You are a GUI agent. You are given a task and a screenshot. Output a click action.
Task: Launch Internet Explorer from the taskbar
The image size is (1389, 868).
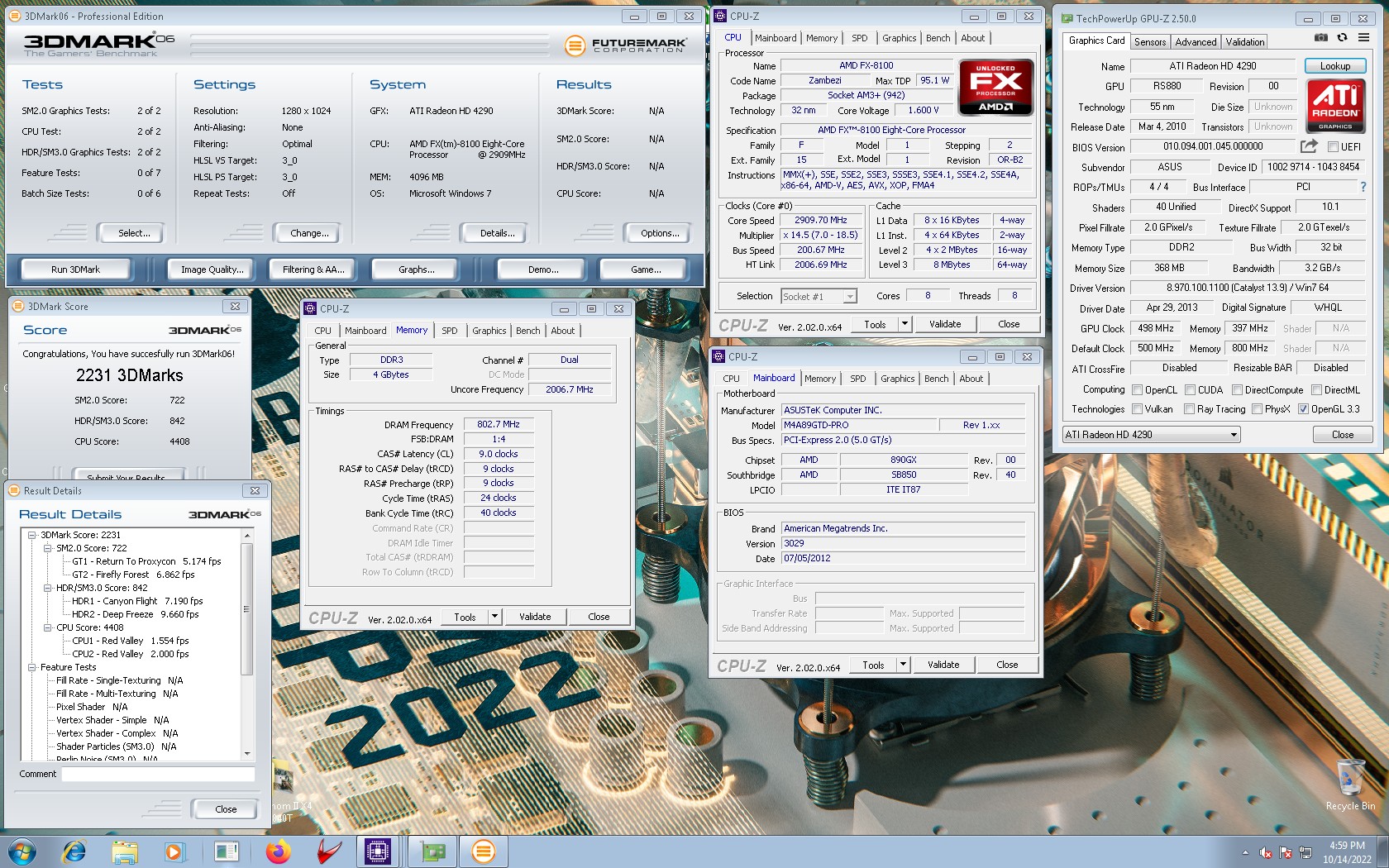click(x=74, y=851)
